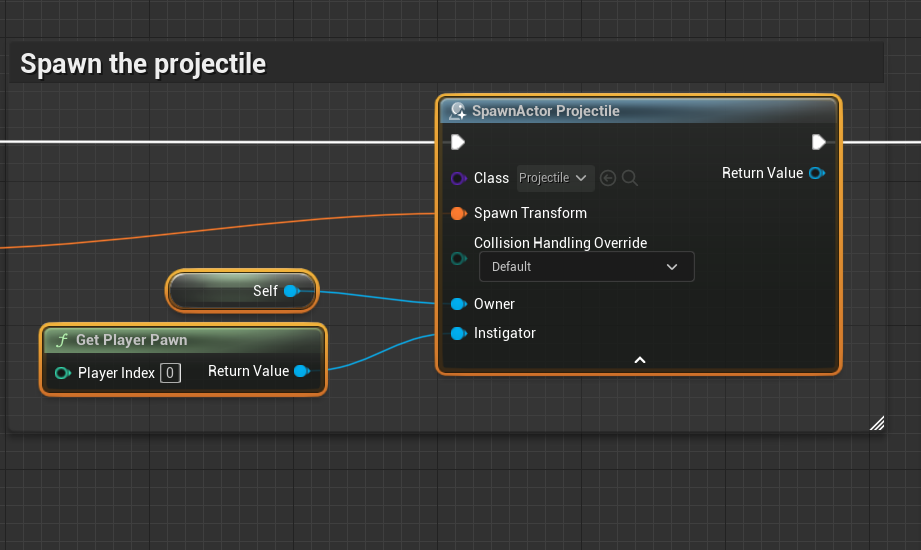Click the purple Class input pin
This screenshot has width=921, height=550.
458,178
